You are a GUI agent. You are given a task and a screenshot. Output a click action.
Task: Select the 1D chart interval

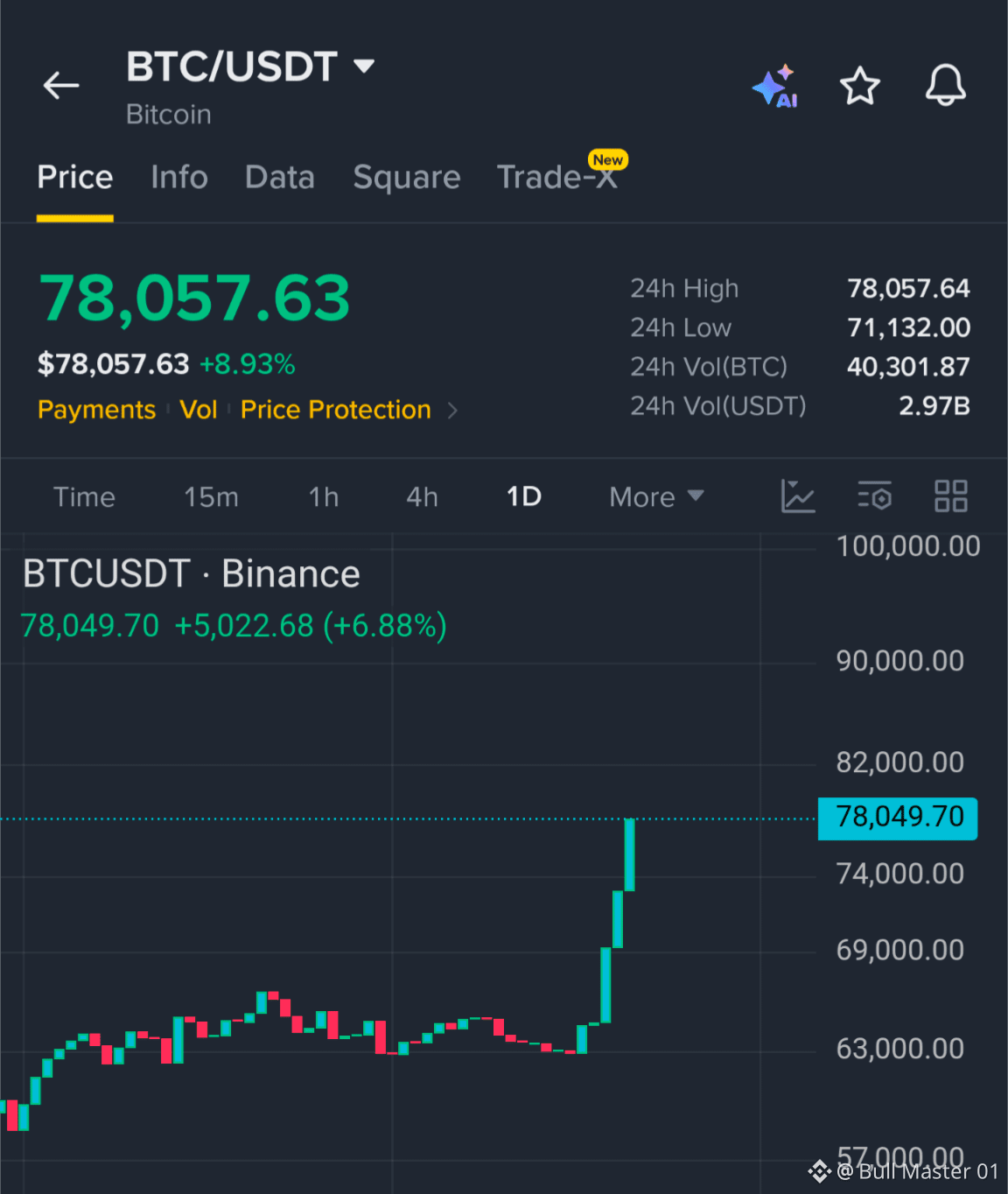click(524, 497)
